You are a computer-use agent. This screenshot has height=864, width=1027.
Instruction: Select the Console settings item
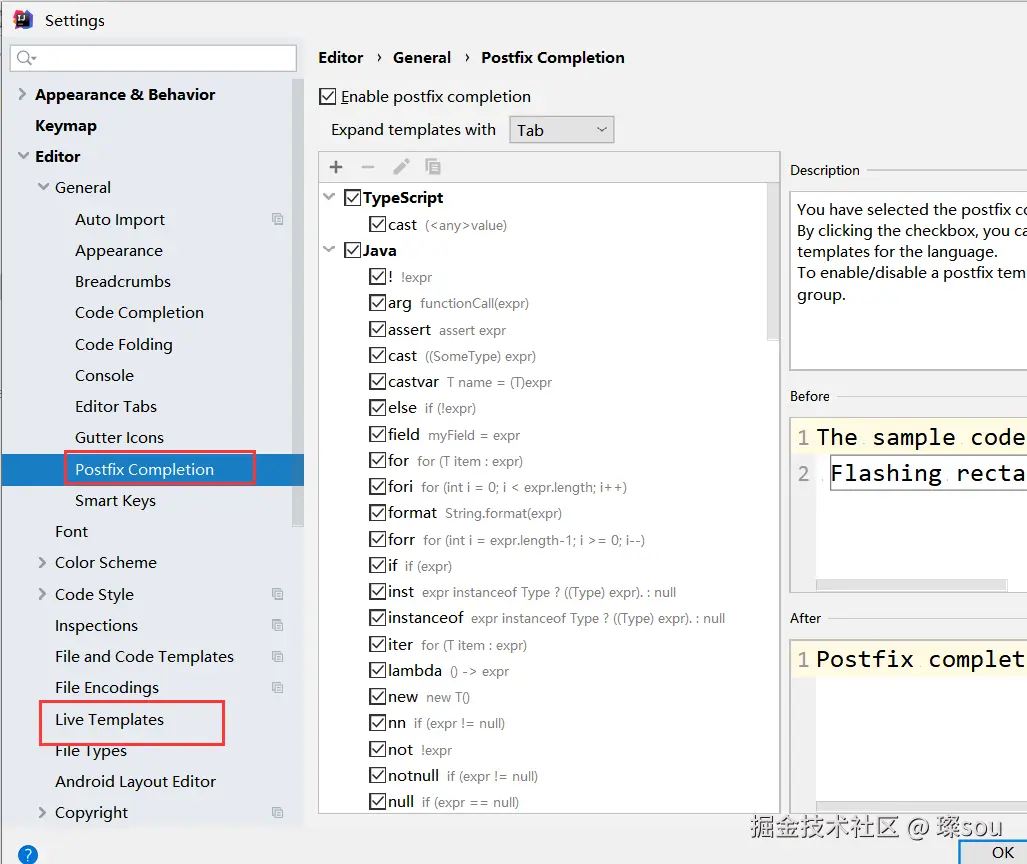click(x=104, y=376)
